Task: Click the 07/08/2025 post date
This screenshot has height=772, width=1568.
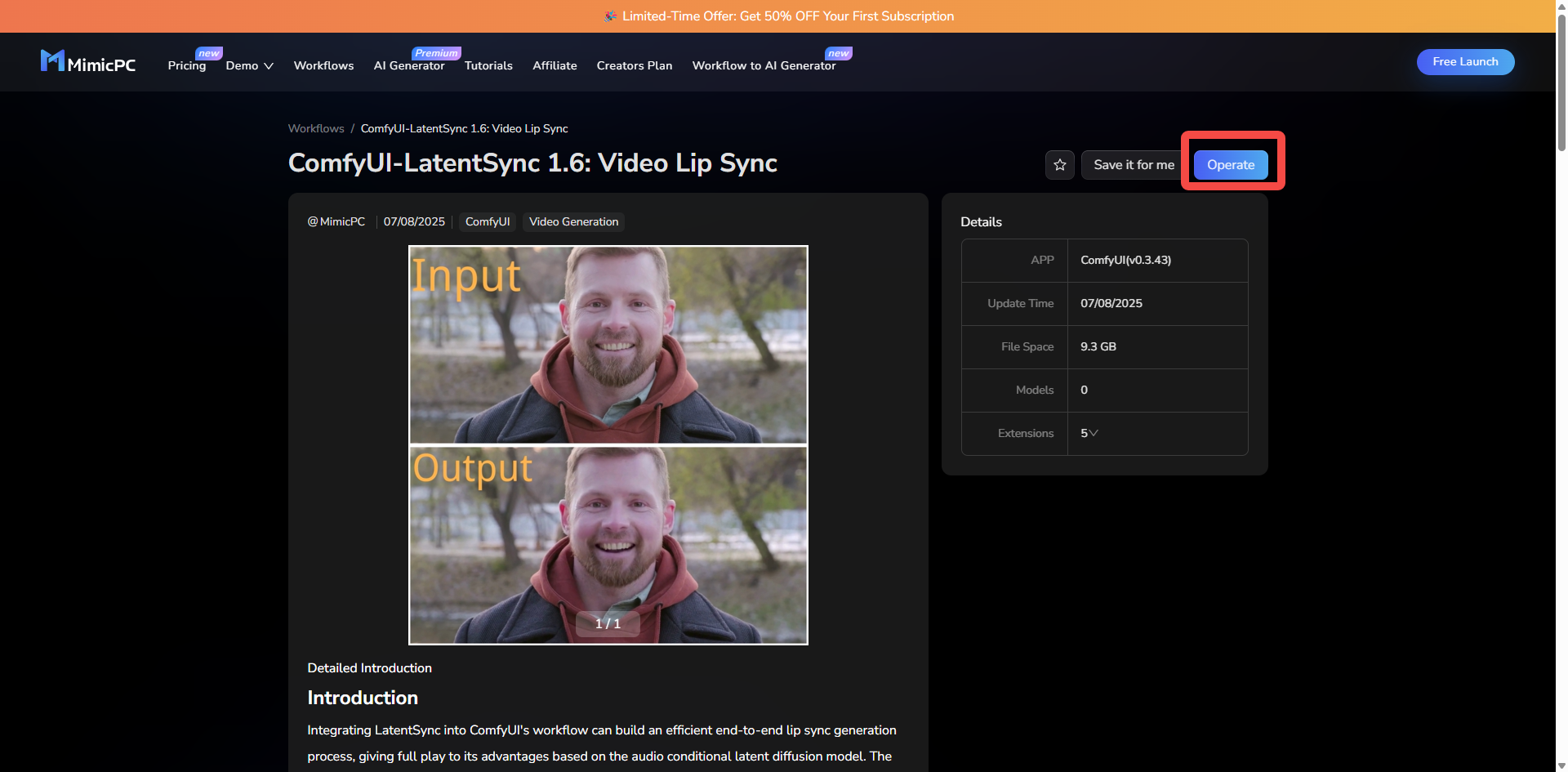Action: click(414, 221)
